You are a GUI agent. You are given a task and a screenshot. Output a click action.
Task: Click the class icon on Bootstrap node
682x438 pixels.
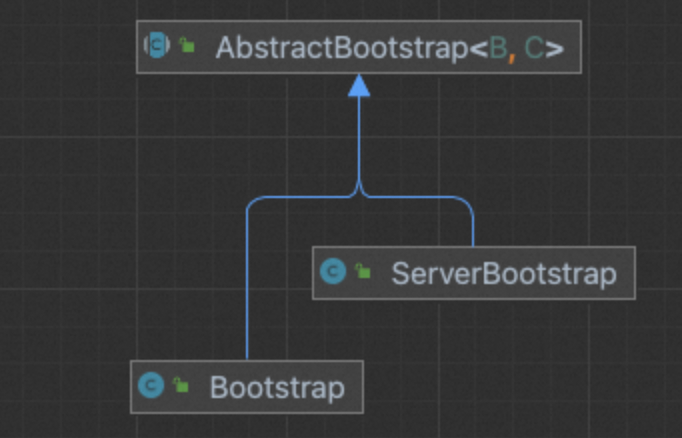(151, 385)
